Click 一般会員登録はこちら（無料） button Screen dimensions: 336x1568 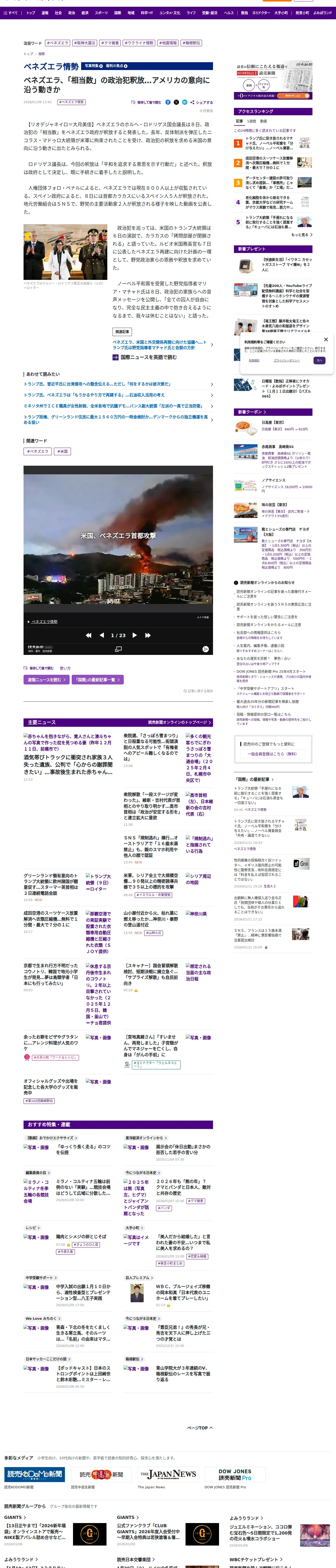click(x=273, y=754)
